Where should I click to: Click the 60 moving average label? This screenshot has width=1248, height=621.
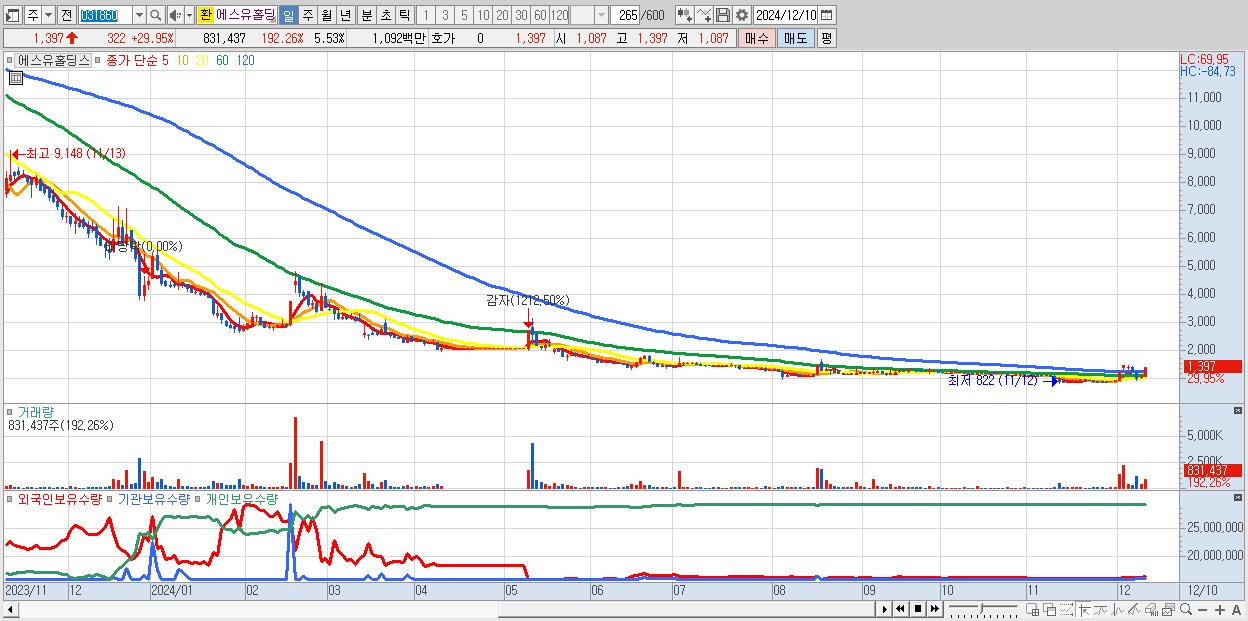(222, 60)
